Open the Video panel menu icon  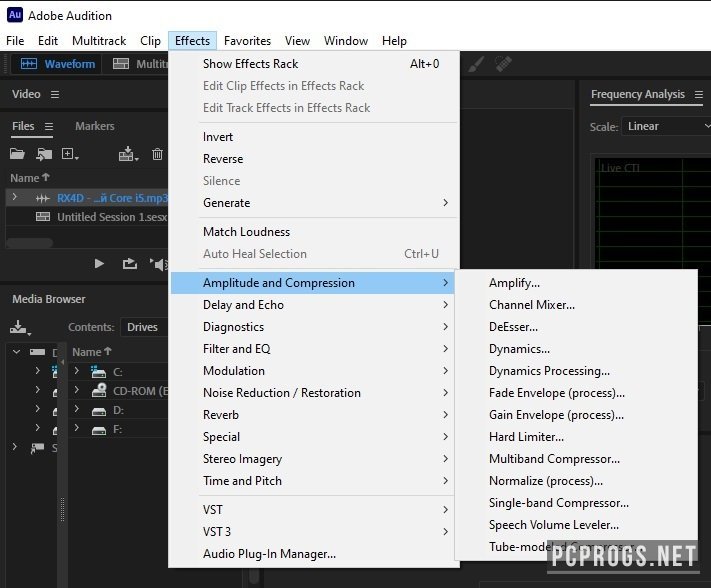click(55, 94)
